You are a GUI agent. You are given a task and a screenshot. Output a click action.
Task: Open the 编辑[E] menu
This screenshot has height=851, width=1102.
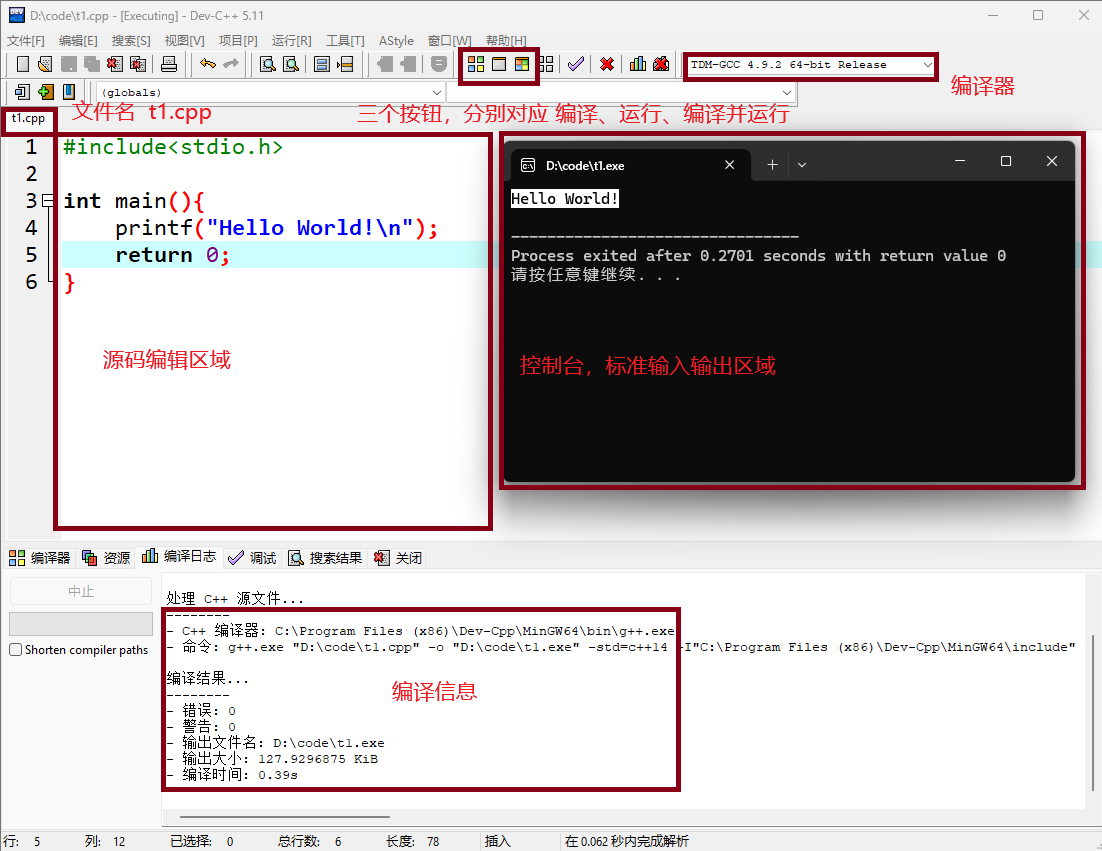[78, 41]
